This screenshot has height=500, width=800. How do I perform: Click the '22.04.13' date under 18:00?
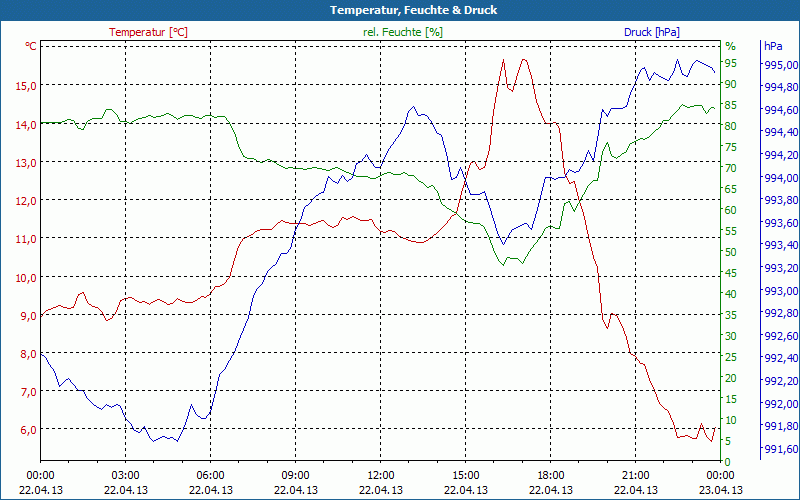coord(551,490)
